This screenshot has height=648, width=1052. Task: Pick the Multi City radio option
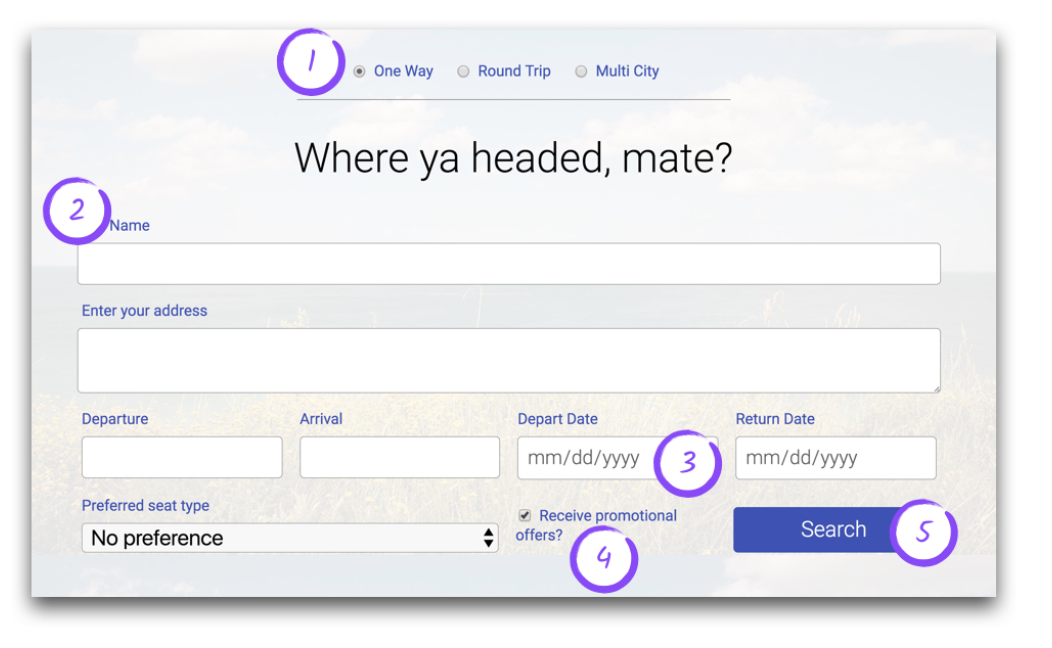pyautogui.click(x=581, y=71)
